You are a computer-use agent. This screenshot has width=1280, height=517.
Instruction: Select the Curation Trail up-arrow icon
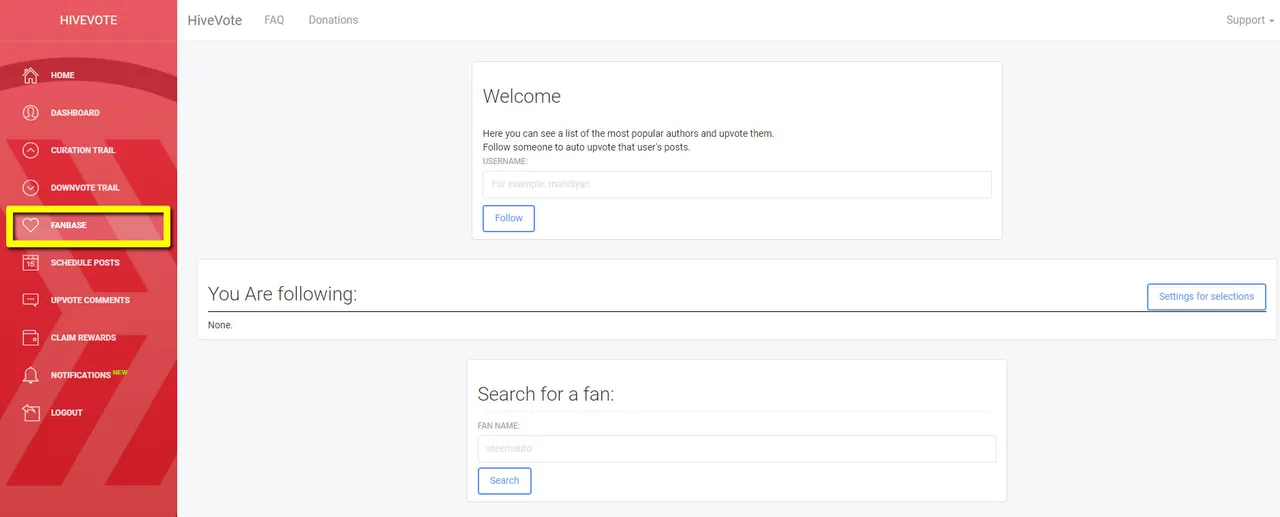pyautogui.click(x=31, y=150)
